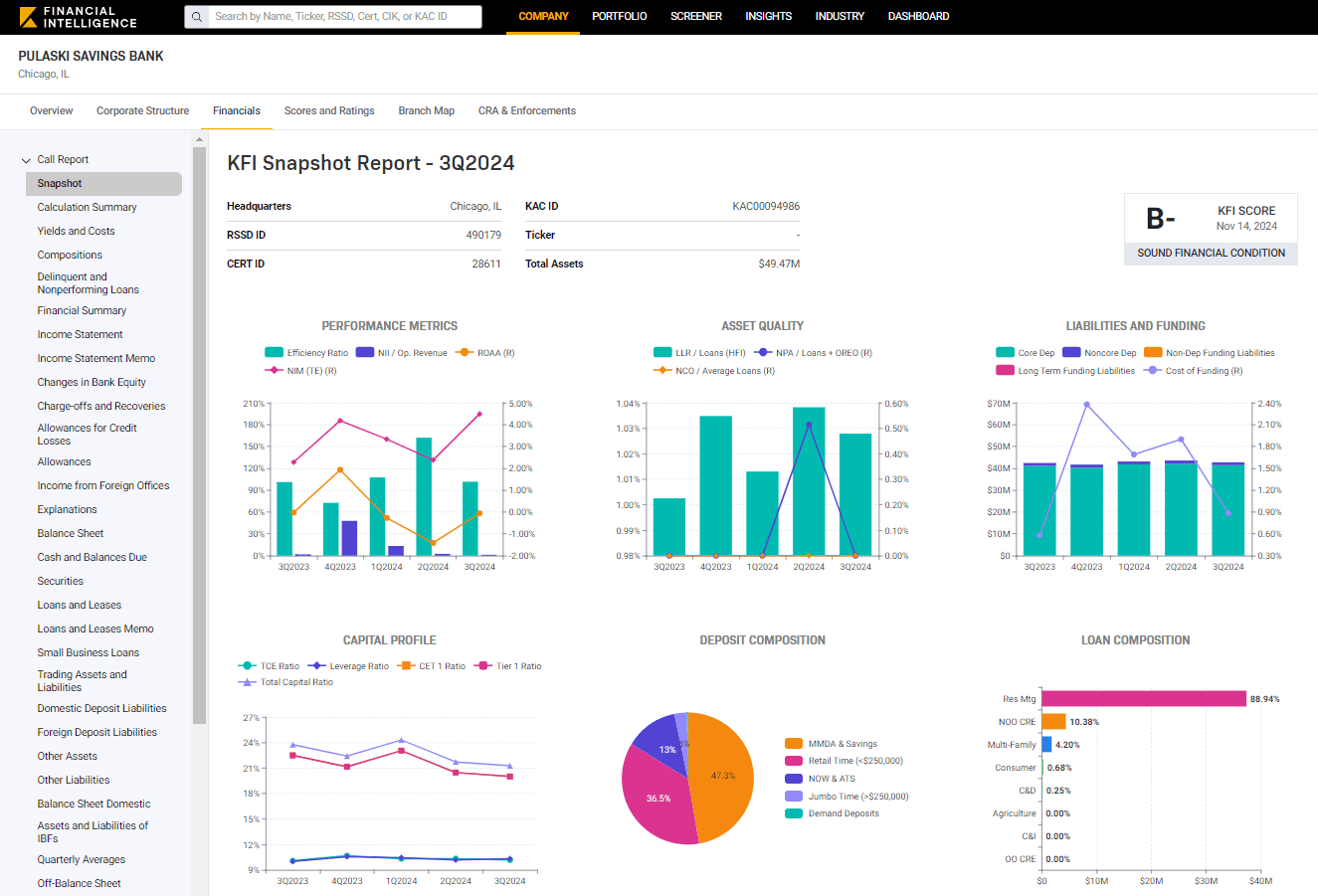Click the B- KFI score badge
1318x896 pixels.
coord(1161,219)
